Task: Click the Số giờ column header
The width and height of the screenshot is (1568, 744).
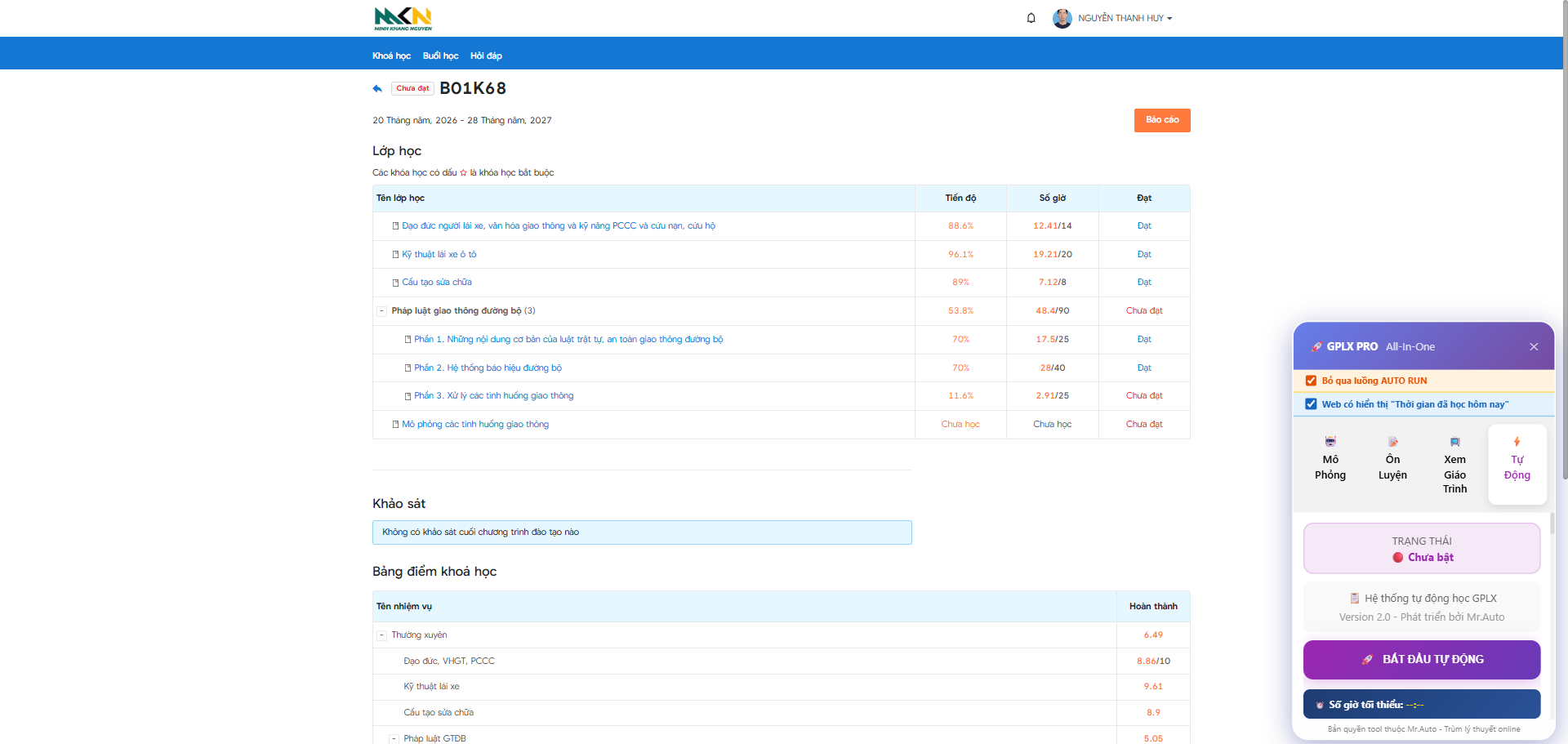Action: pos(1053,198)
